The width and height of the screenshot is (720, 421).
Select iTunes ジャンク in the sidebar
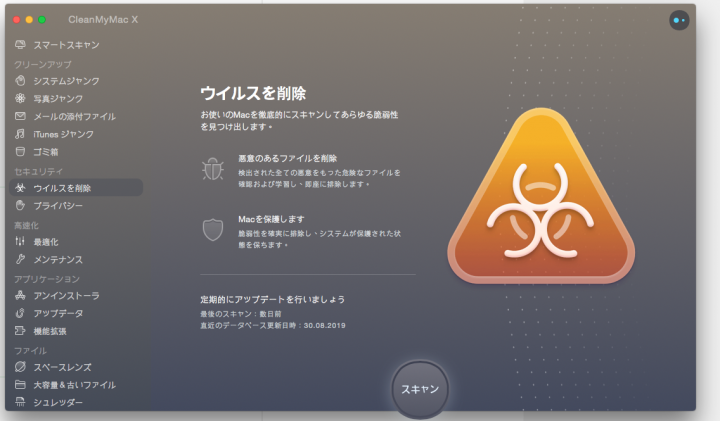point(63,134)
